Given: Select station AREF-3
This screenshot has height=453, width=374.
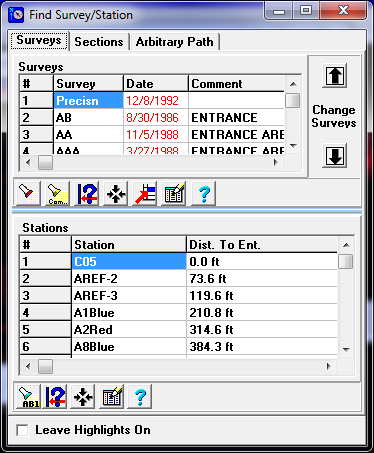Looking at the screenshot, I should click(x=129, y=295).
